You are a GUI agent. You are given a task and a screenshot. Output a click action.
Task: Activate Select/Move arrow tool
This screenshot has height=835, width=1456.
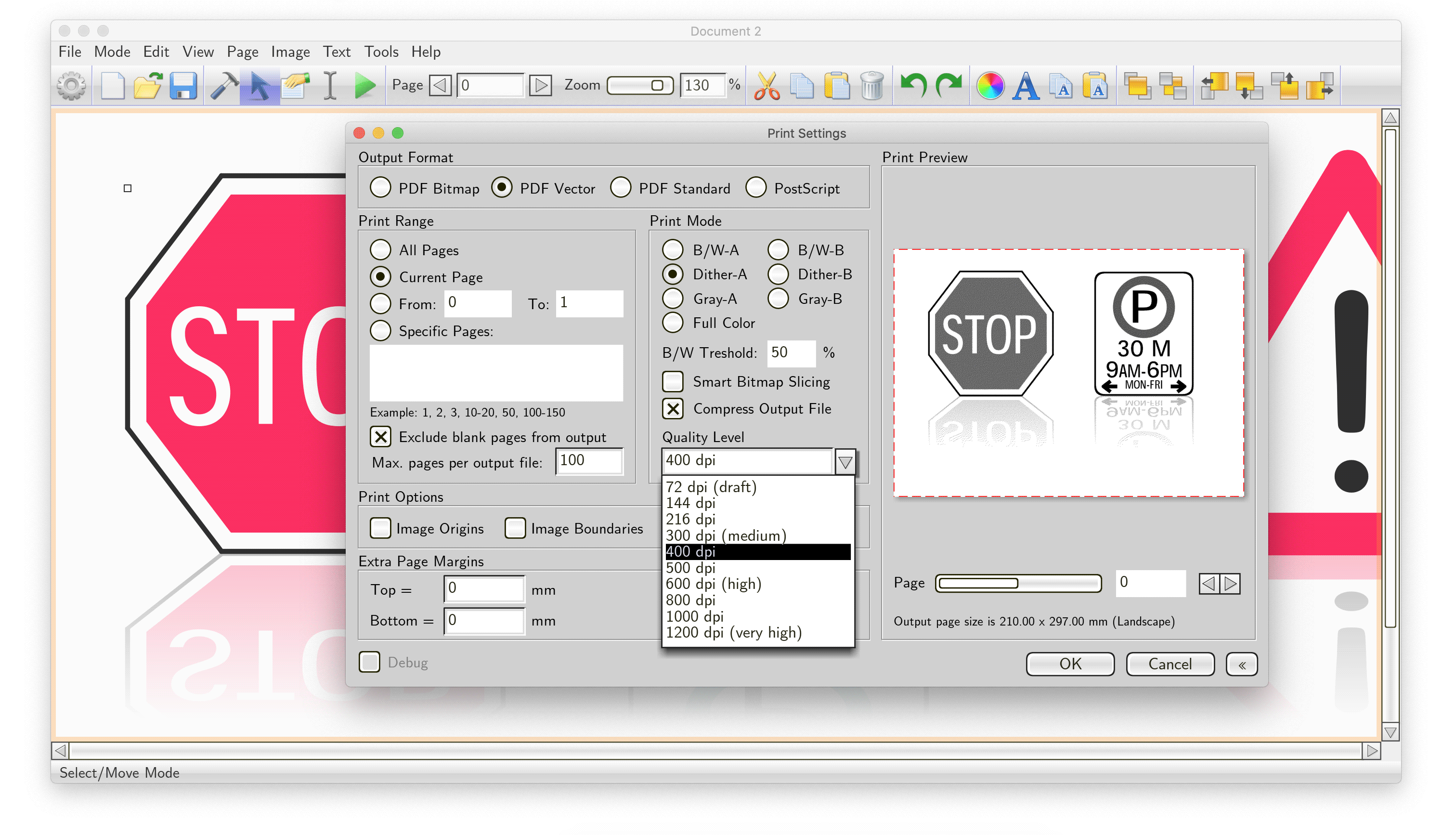(260, 86)
